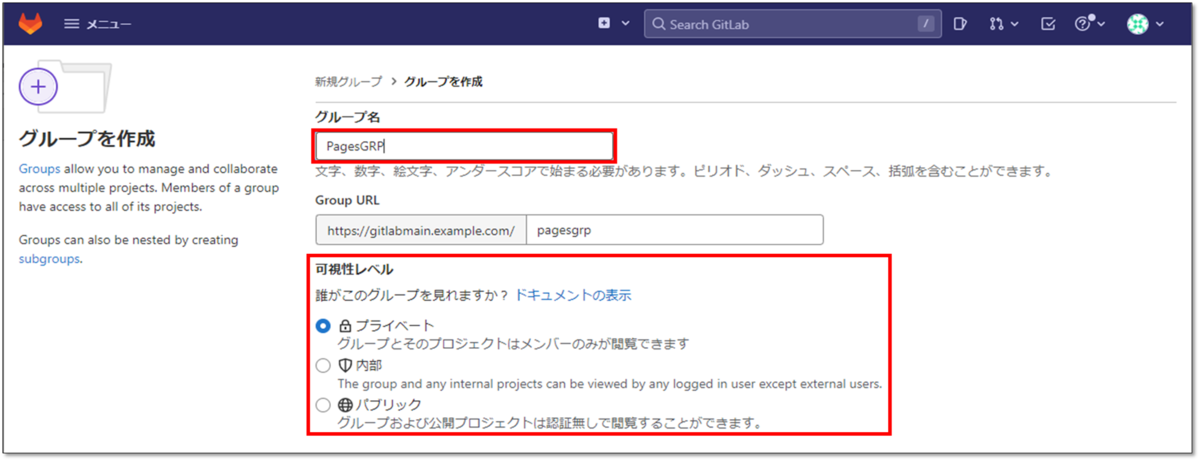1200x461 pixels.
Task: Click the 可視性レベル heading
Action: point(354,270)
